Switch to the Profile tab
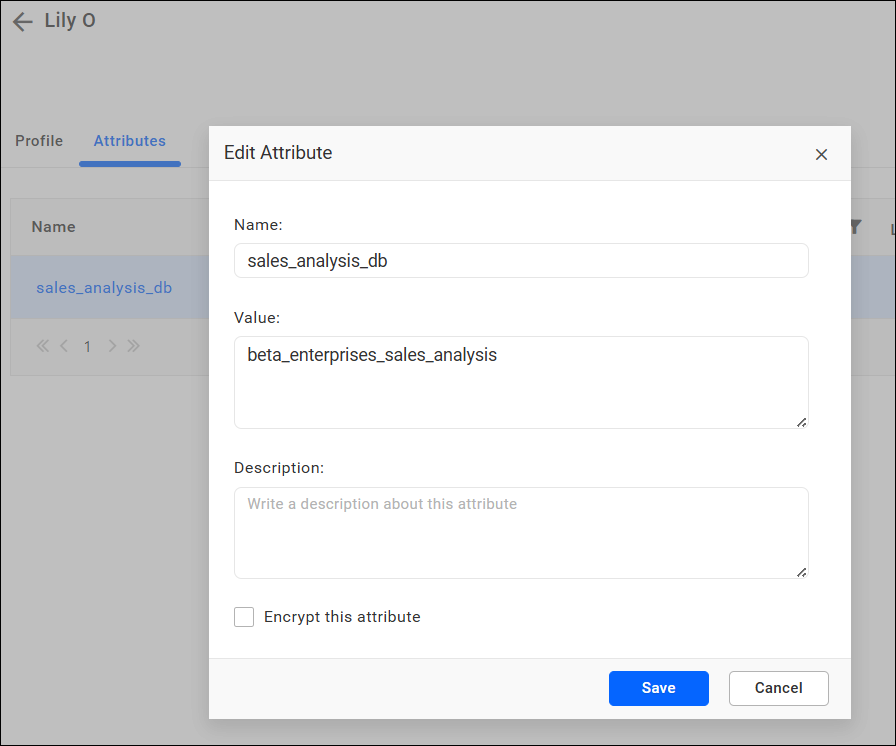The image size is (896, 746). [x=39, y=141]
